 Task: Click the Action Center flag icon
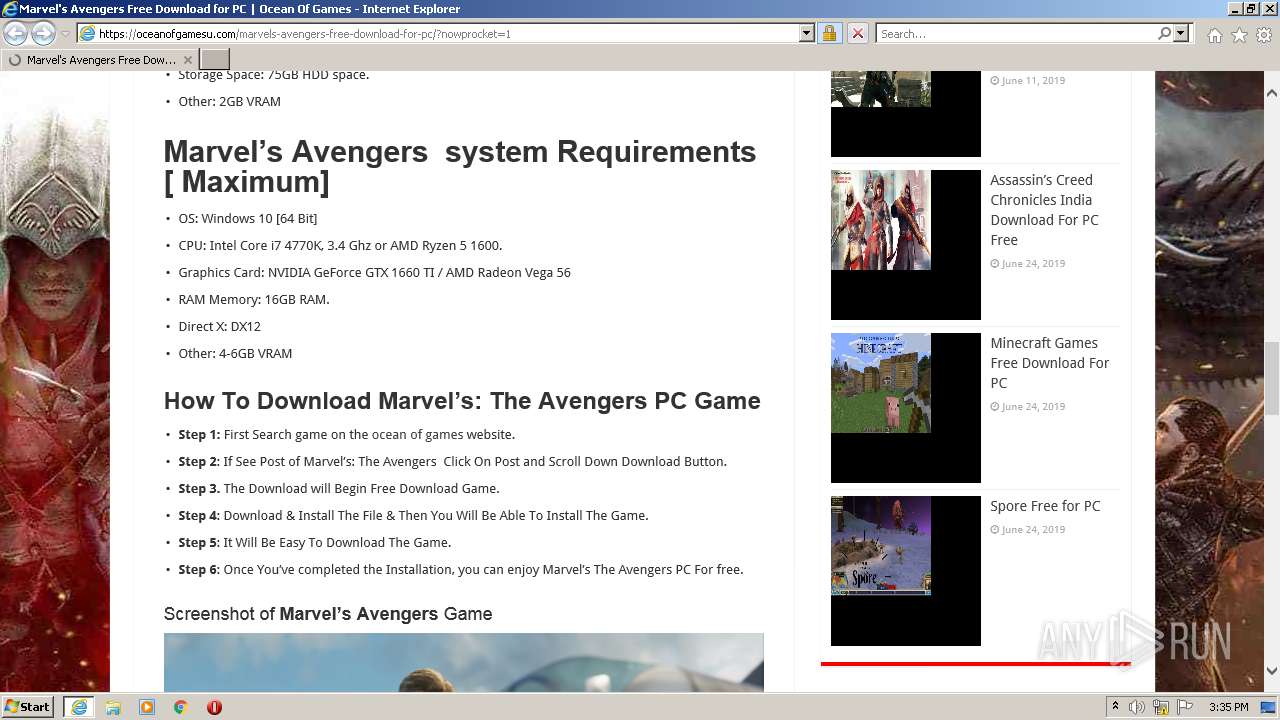coord(1185,707)
